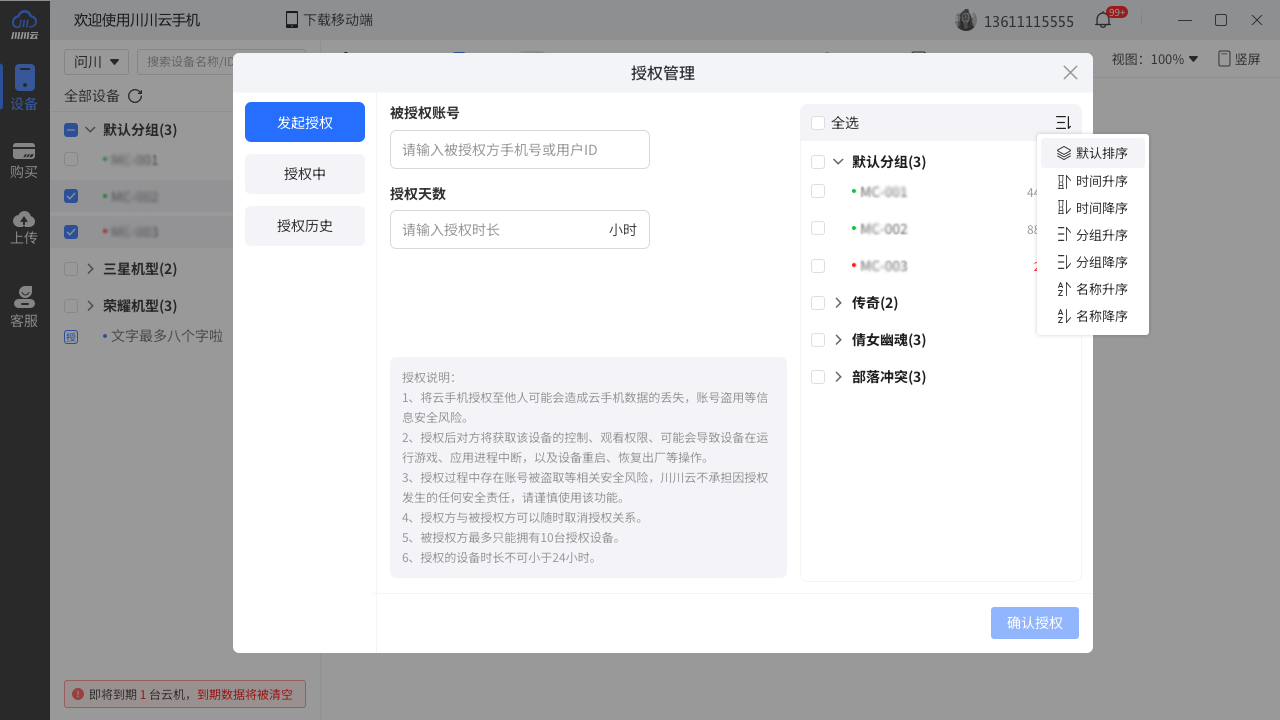The width and height of the screenshot is (1280, 720).
Task: Expand the 倩女幽魂(3) group
Action: [838, 340]
